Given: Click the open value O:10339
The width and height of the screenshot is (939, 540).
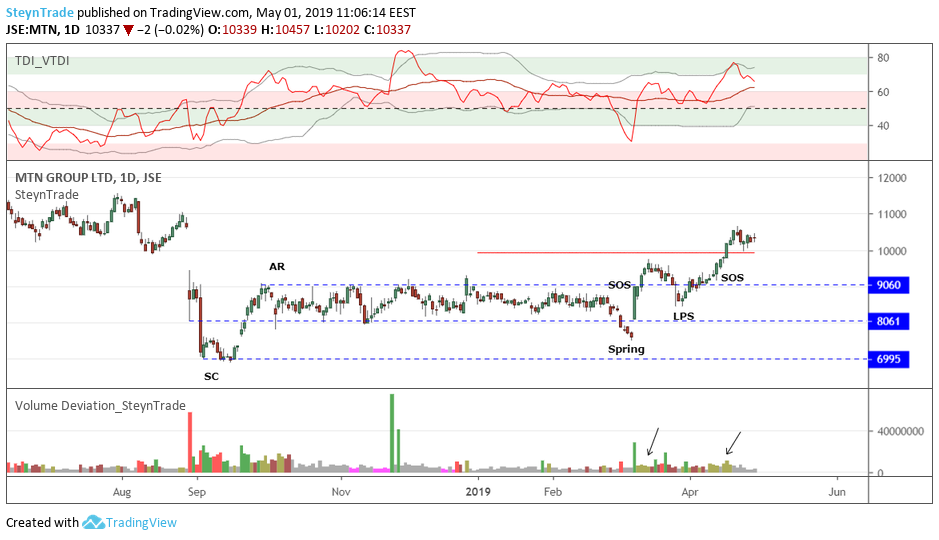Looking at the screenshot, I should (232, 30).
